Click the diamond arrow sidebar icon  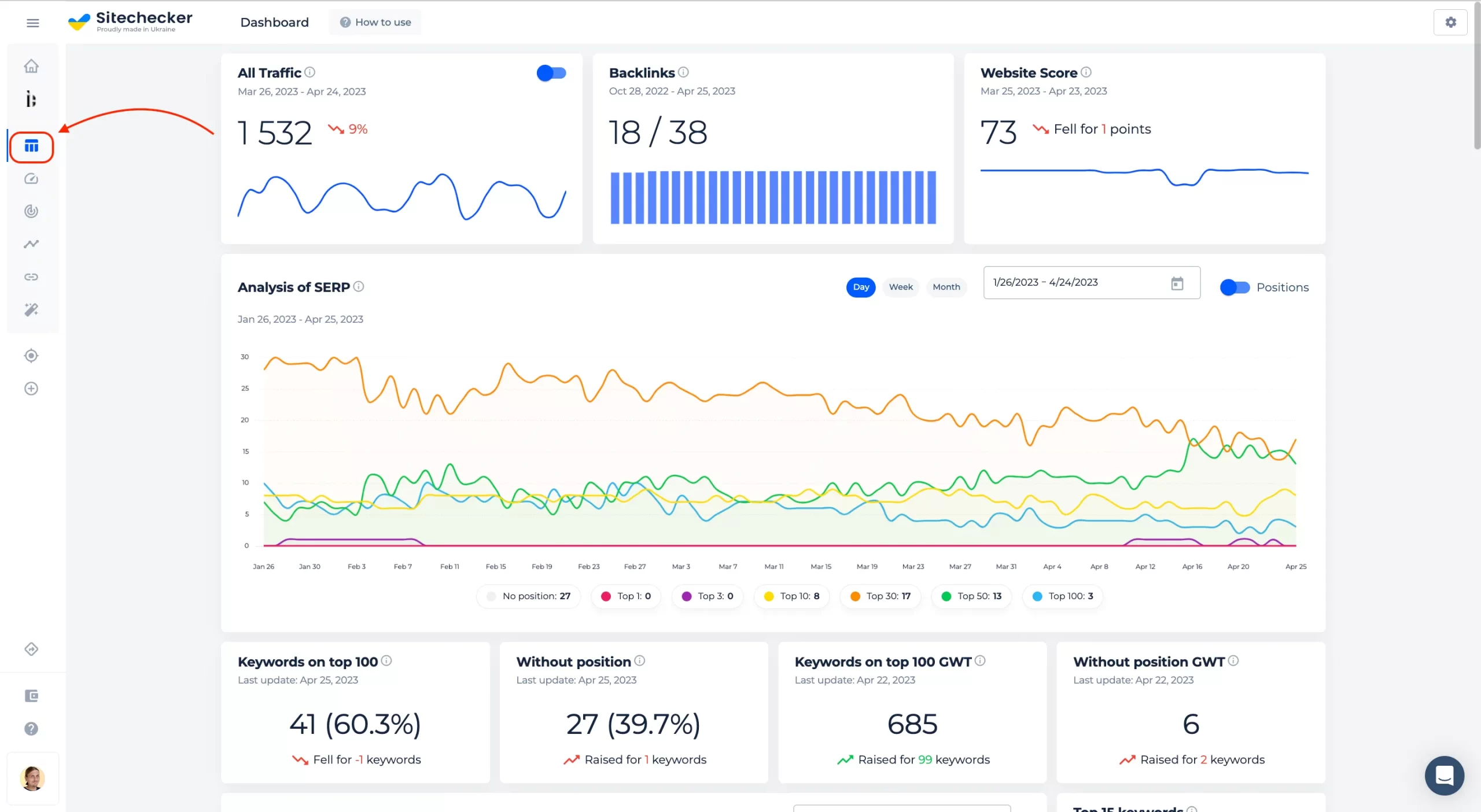coord(31,649)
